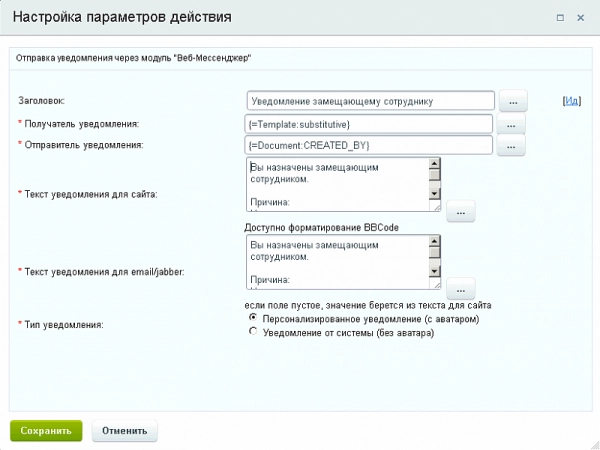Click ellipsis button beside Отправитель уведомления field
The height and width of the screenshot is (450, 600).
511,146
